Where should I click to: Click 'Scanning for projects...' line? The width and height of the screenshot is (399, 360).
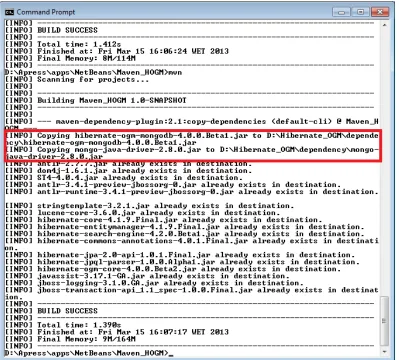(77, 79)
